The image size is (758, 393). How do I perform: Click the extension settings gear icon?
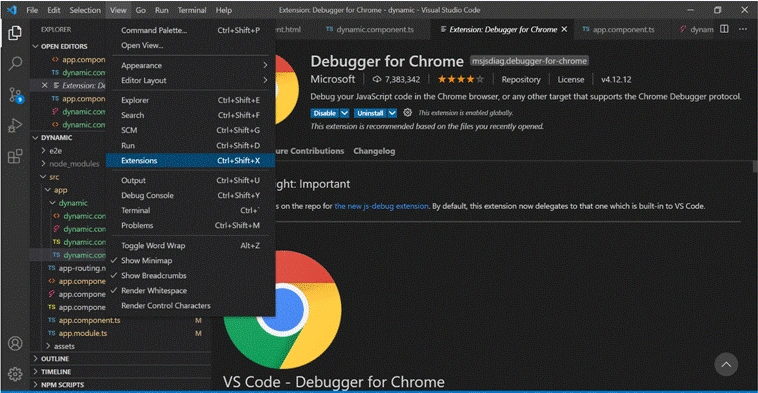408,113
